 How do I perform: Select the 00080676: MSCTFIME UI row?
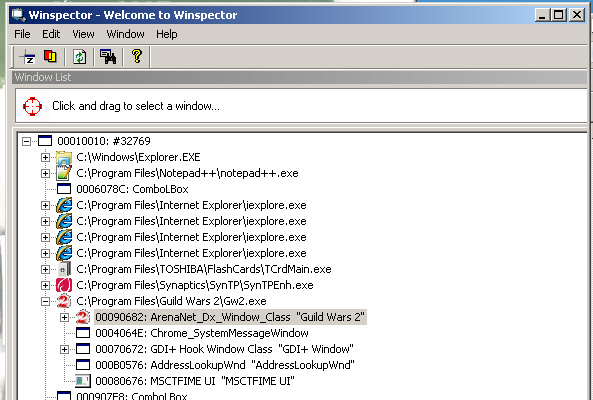pos(195,381)
